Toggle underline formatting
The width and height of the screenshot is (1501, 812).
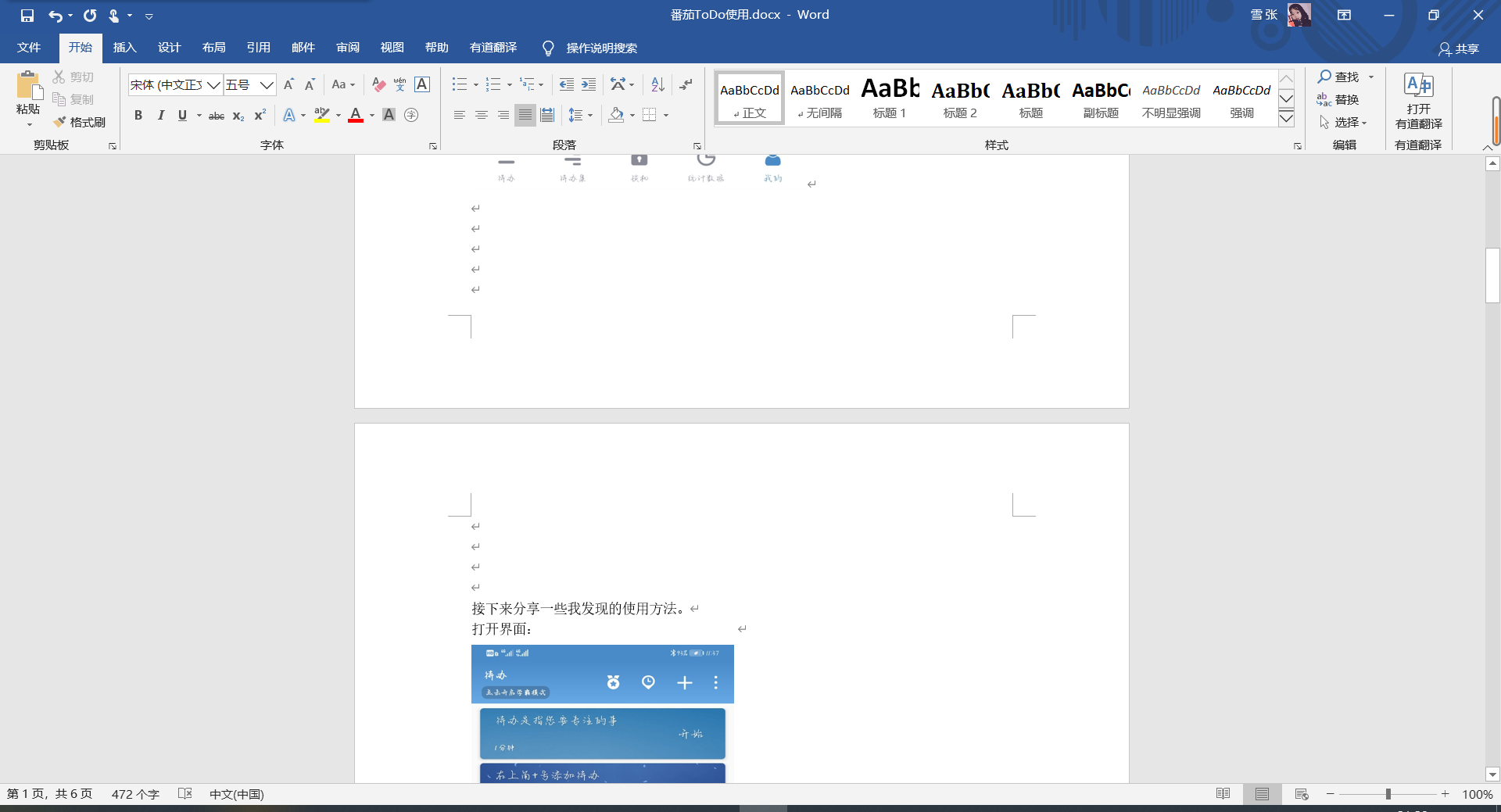click(182, 115)
